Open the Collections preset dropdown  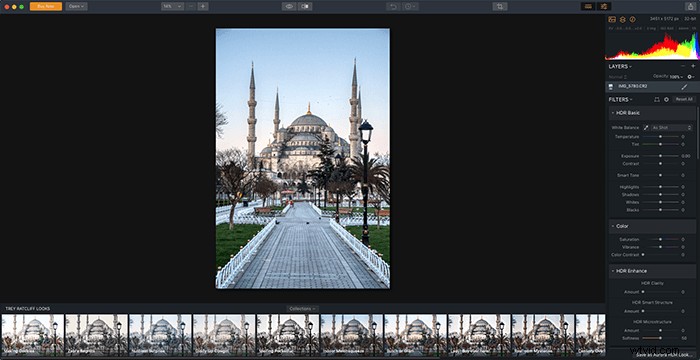(x=303, y=309)
